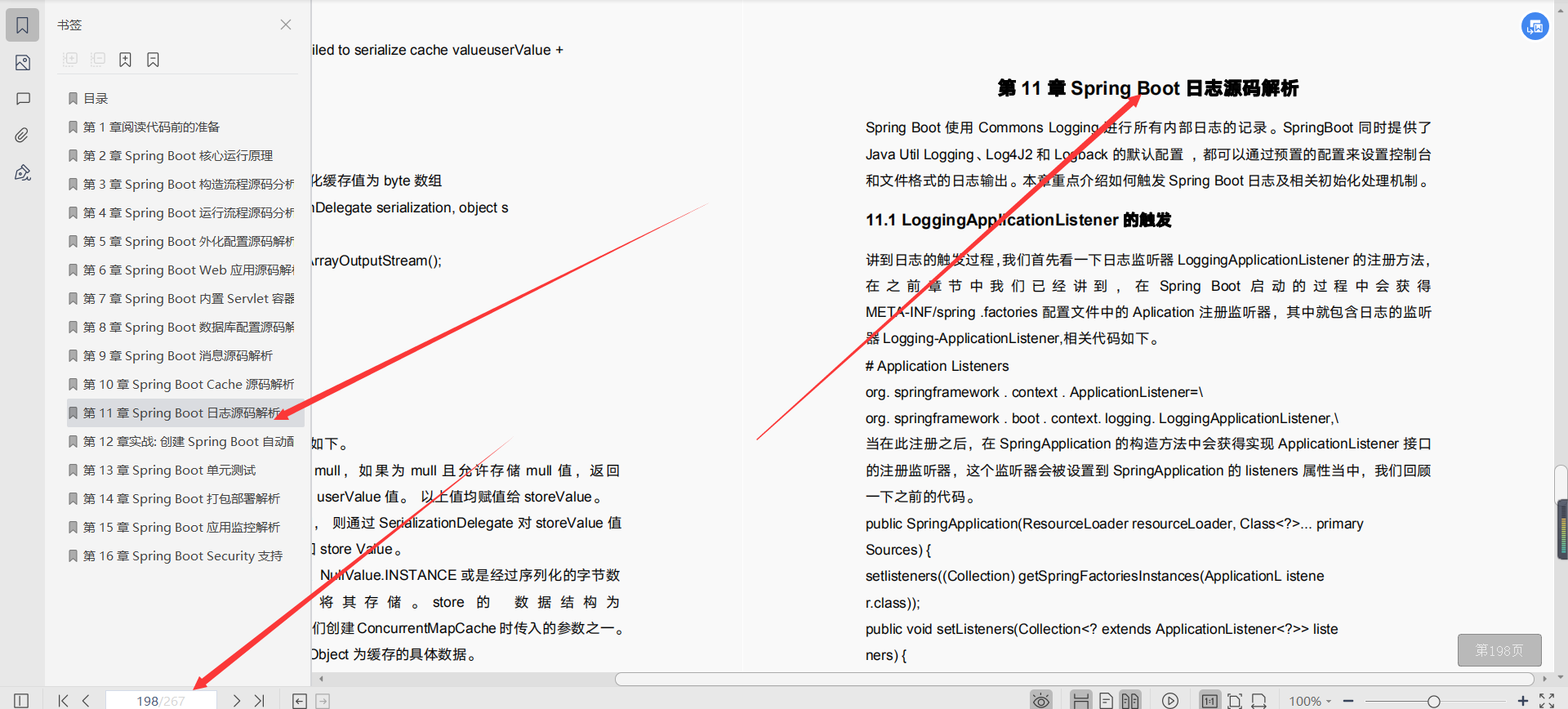This screenshot has width=1568, height=709.
Task: Go to the next page
Action: pos(237,701)
